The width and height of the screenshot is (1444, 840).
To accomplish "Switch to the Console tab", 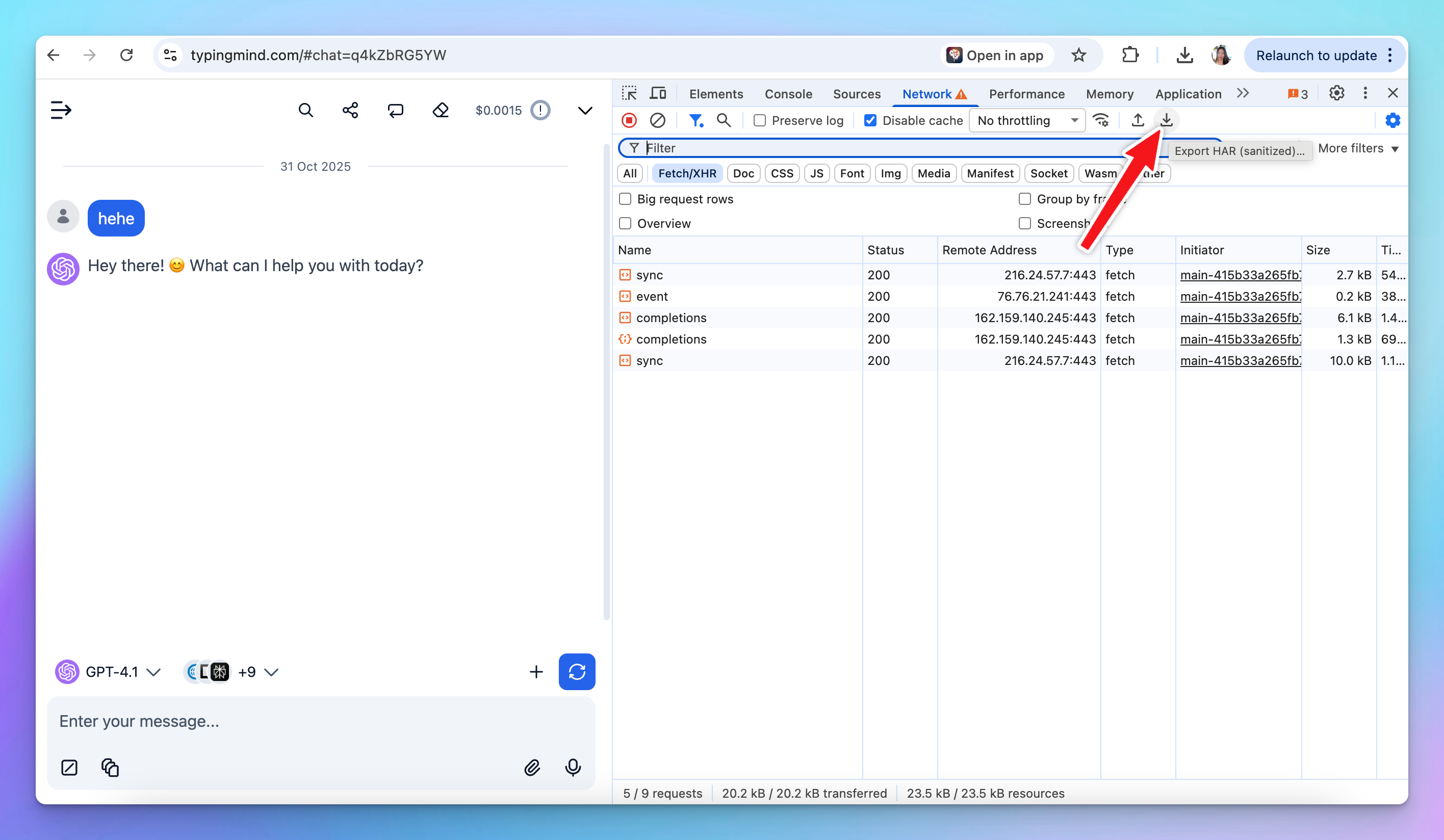I will pos(788,94).
